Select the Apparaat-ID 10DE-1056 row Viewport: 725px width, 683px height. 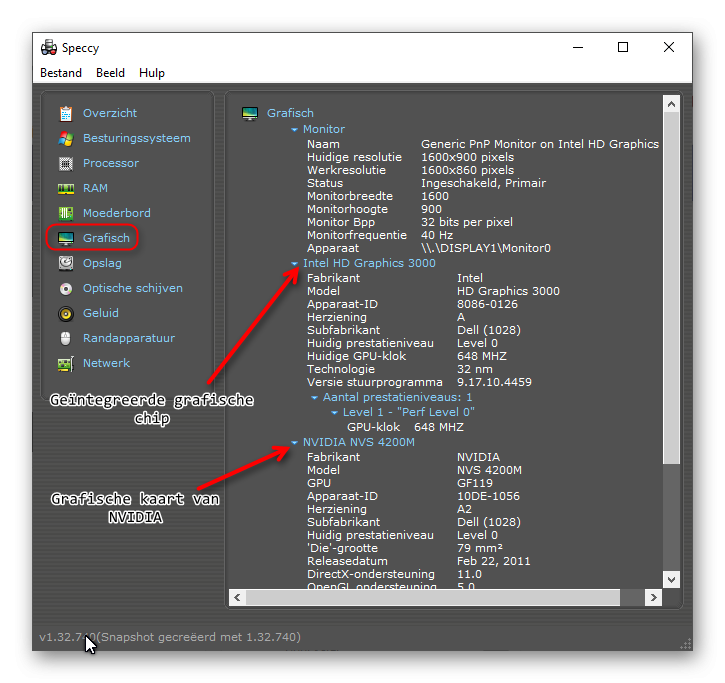point(413,496)
